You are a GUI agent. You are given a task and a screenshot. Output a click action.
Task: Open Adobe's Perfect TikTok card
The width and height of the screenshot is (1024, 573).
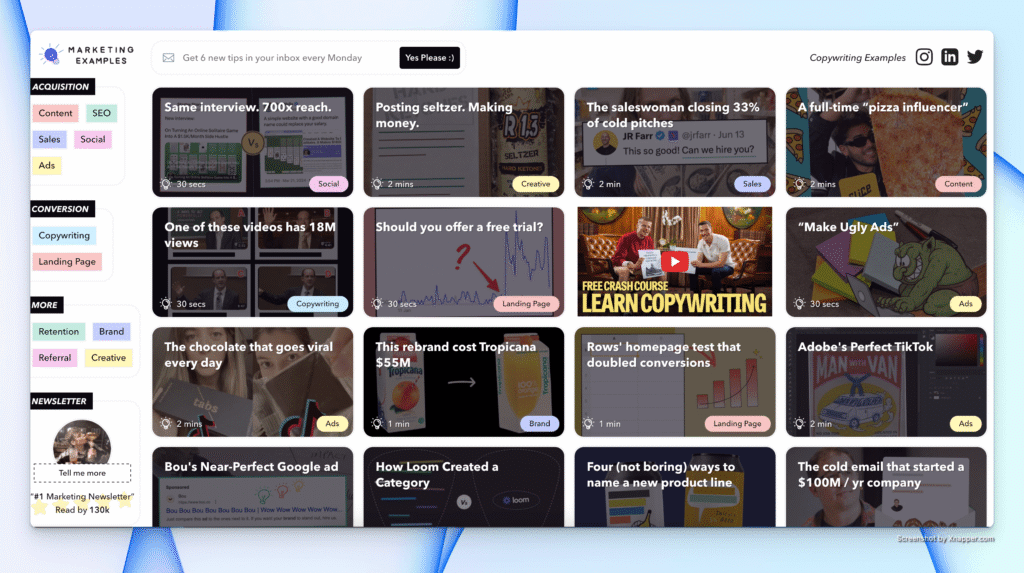pos(886,382)
